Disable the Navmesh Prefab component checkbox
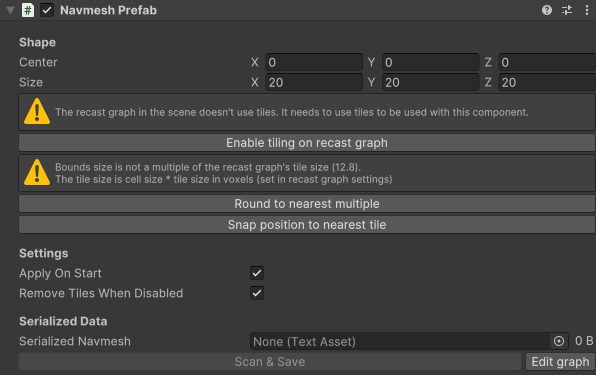Image resolution: width=596 pixels, height=375 pixels. [47, 10]
